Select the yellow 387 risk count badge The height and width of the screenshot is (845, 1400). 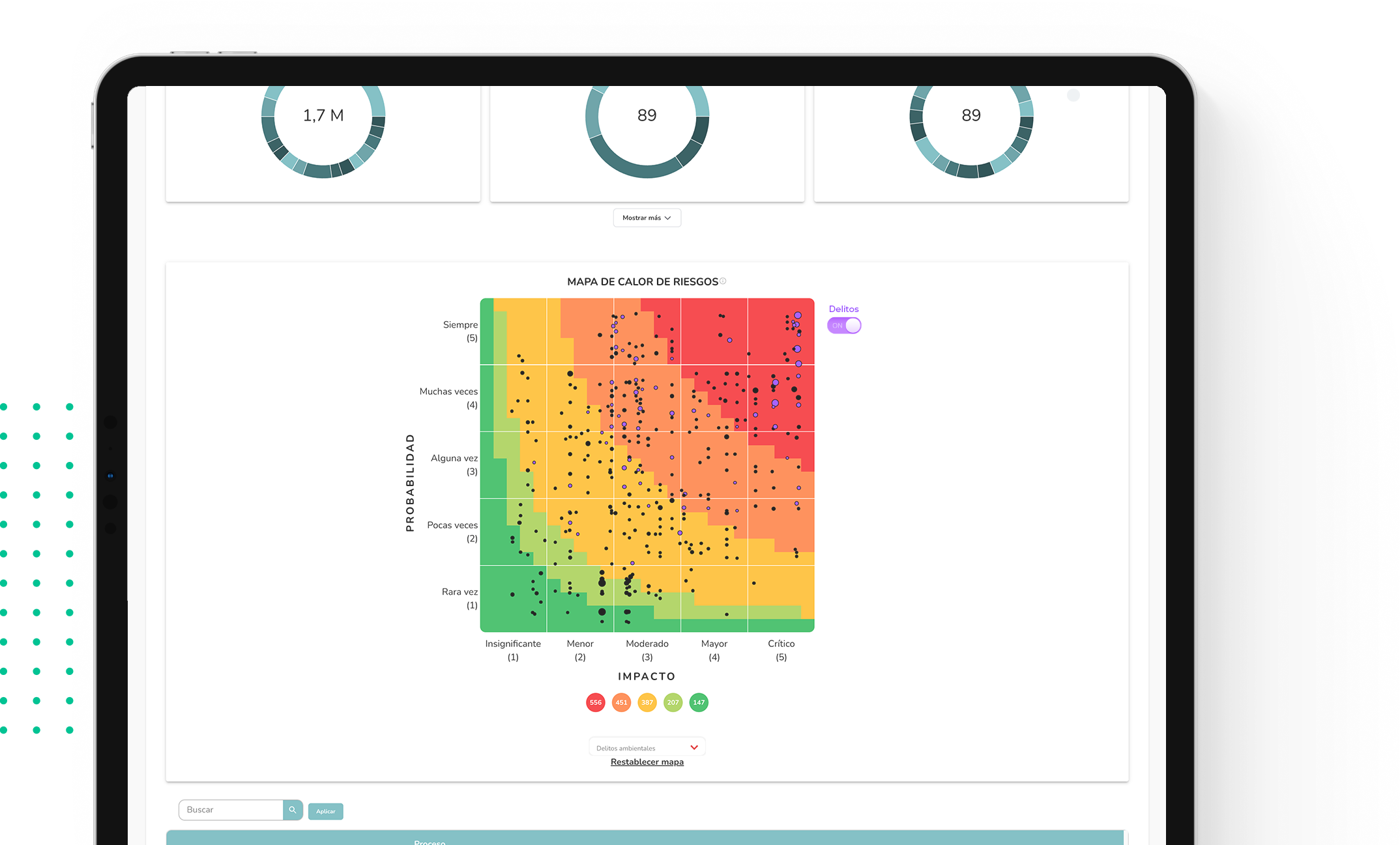coord(647,702)
